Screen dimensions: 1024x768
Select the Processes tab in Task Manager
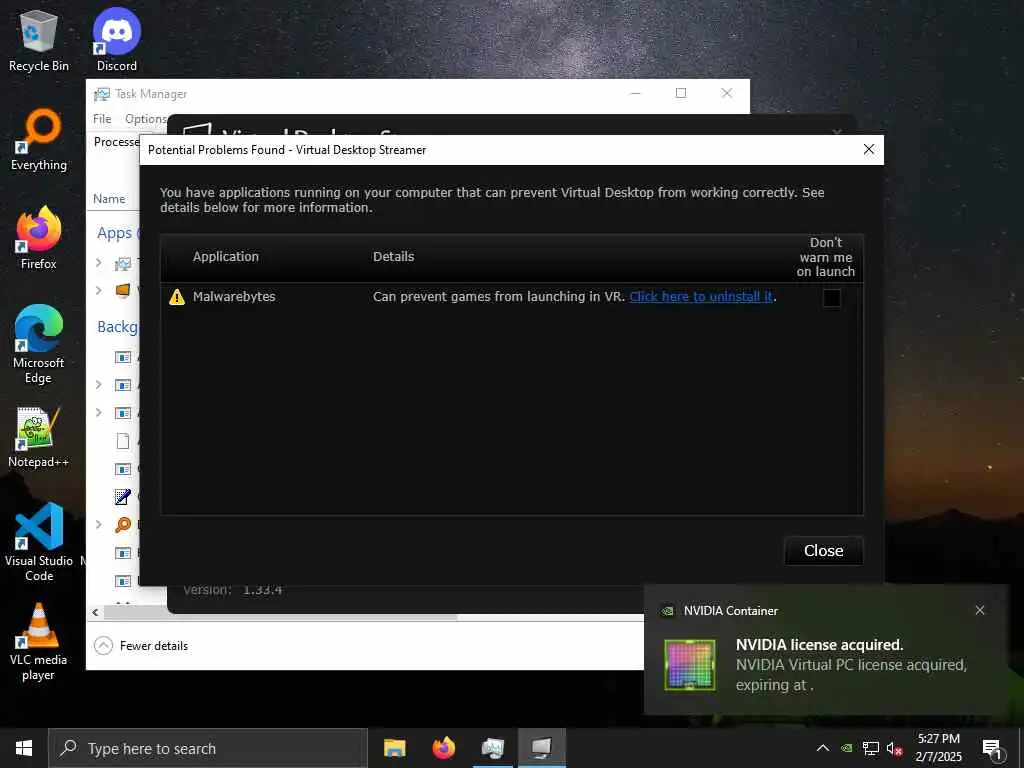(x=116, y=142)
